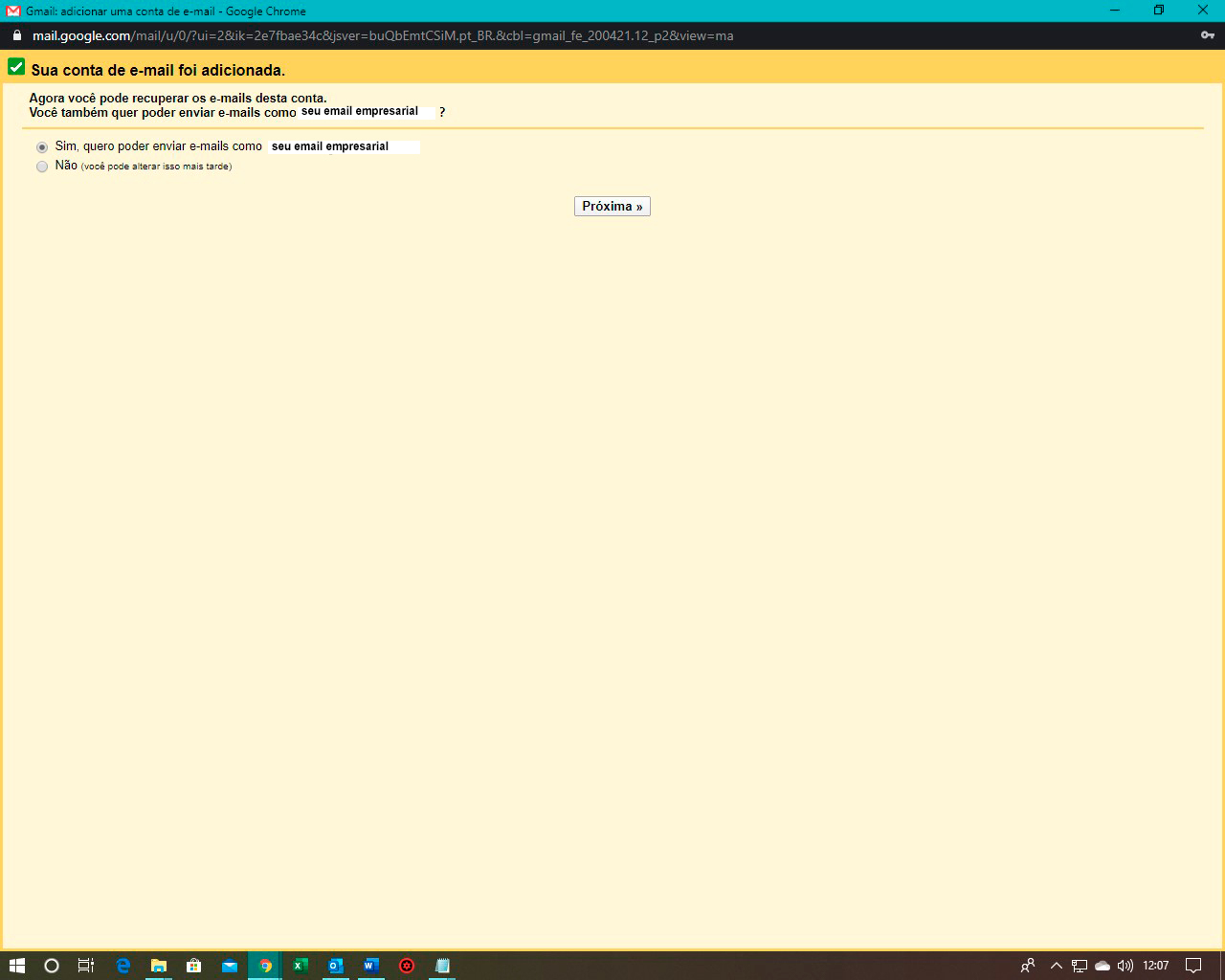Switch to Word in taskbar
The height and width of the screenshot is (980, 1225).
(370, 966)
